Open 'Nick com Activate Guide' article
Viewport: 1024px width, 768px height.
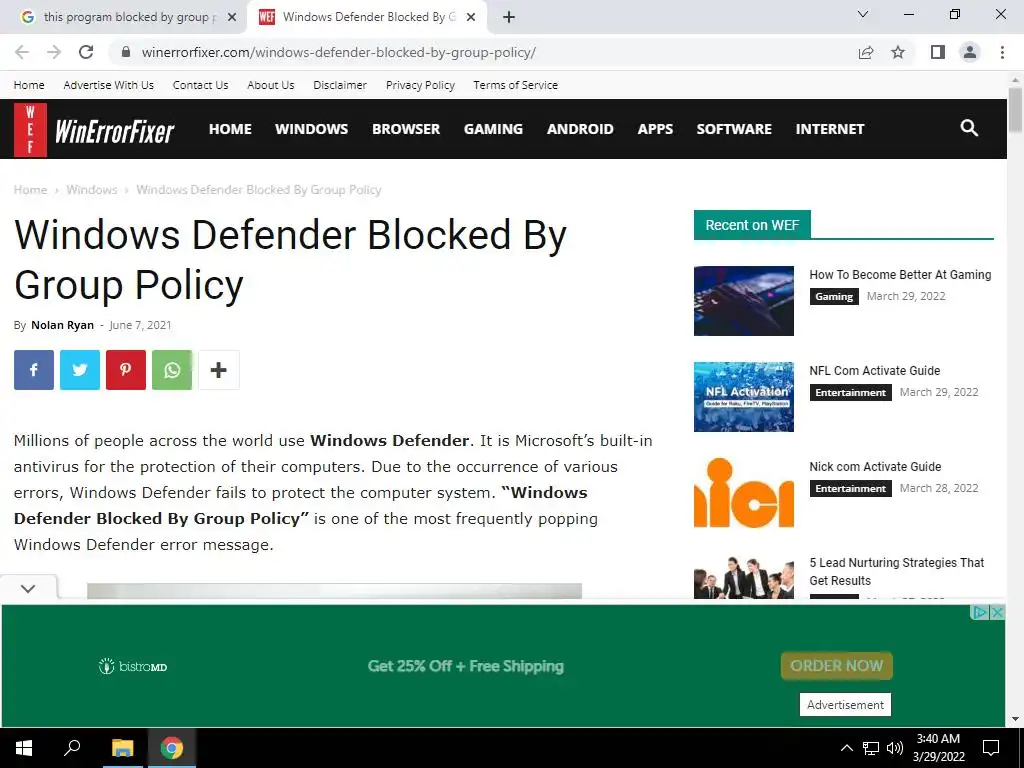pyautogui.click(x=875, y=467)
